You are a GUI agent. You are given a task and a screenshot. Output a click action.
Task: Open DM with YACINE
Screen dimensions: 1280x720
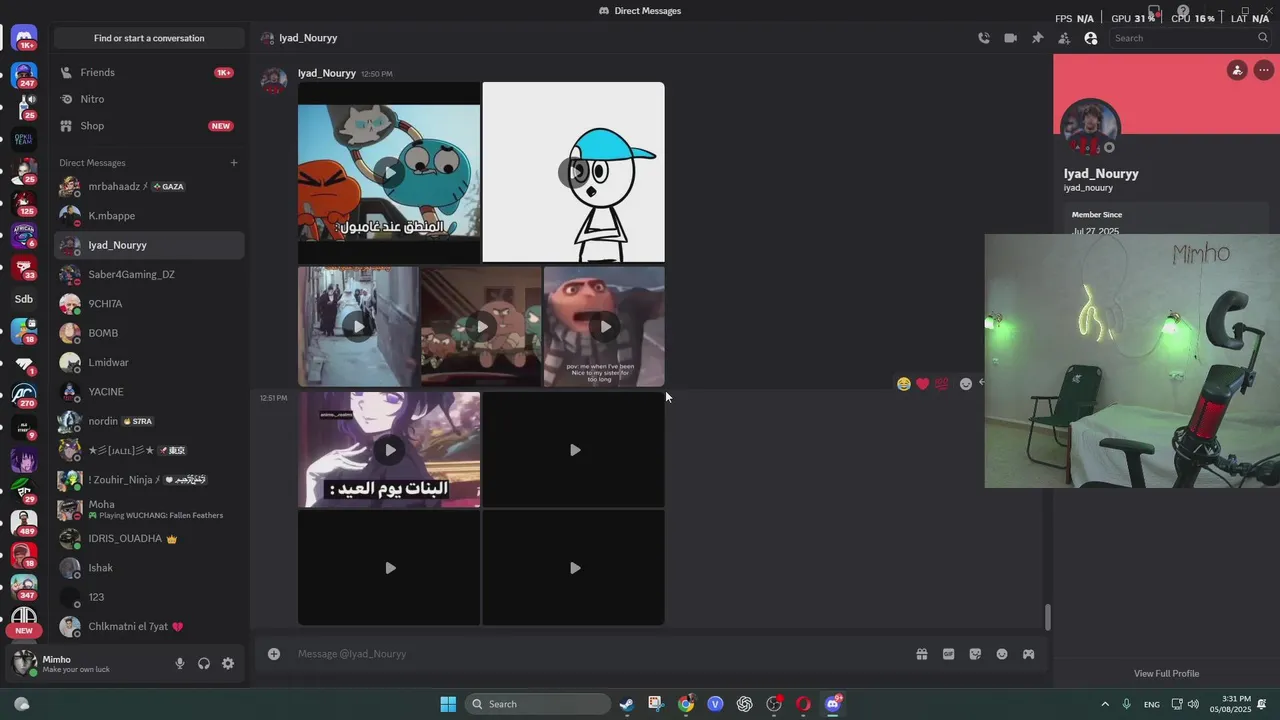[149, 392]
